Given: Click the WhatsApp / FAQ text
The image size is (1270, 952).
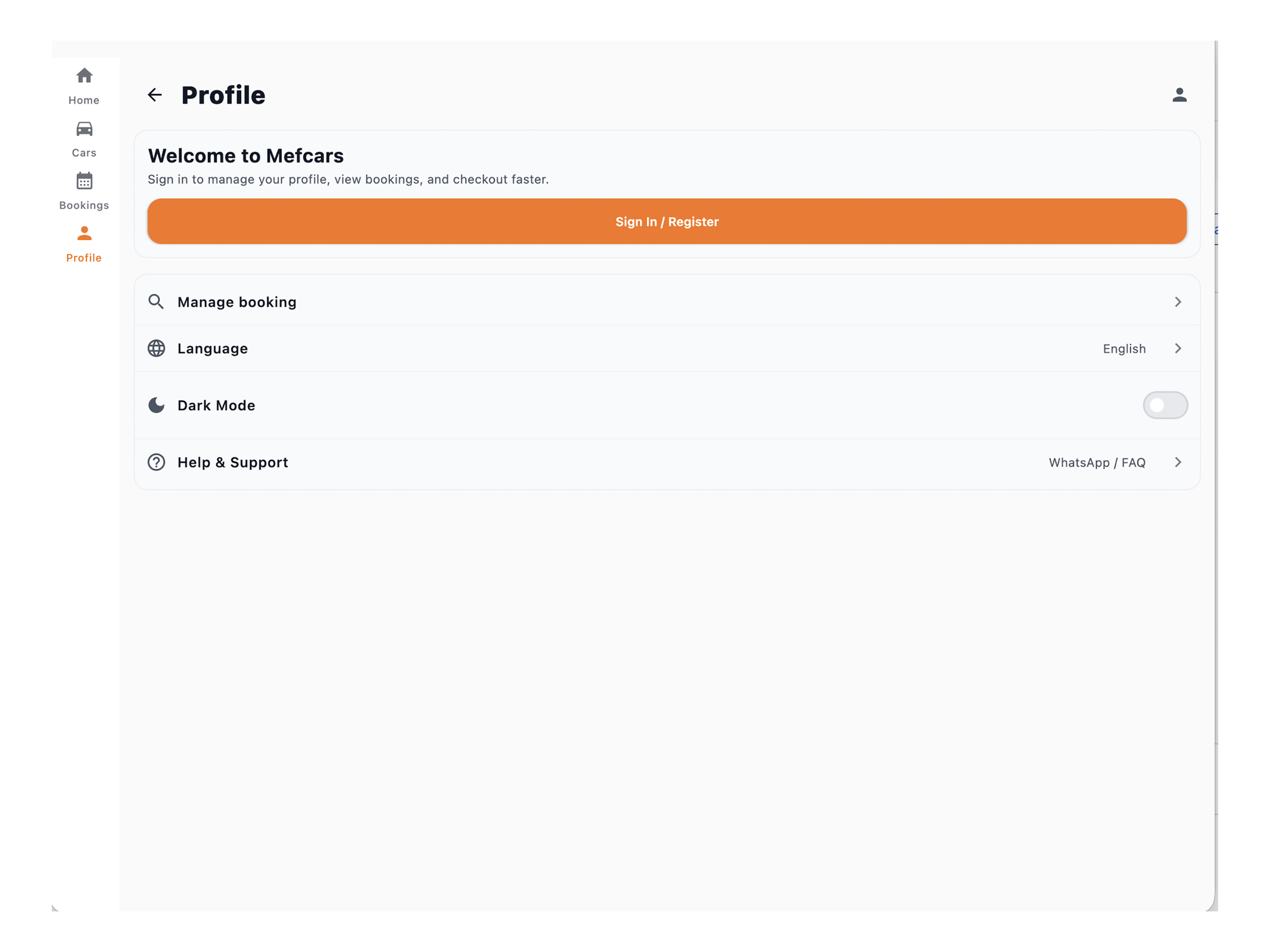Looking at the screenshot, I should [x=1097, y=463].
